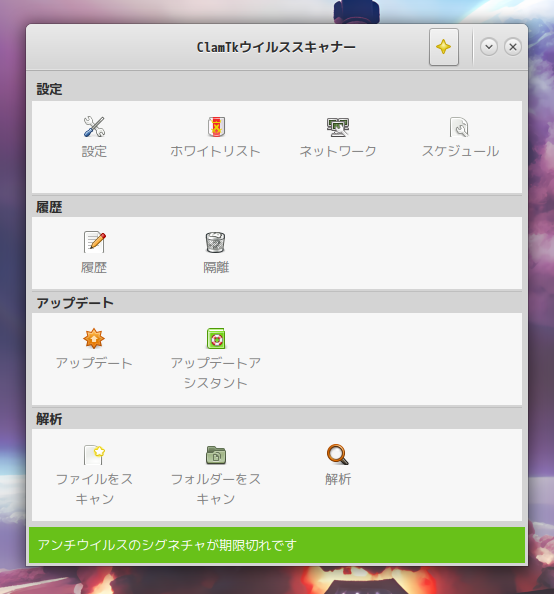Open the 解析 magnifying glass icon
Viewport: 554px width, 594px height.
pos(338,455)
